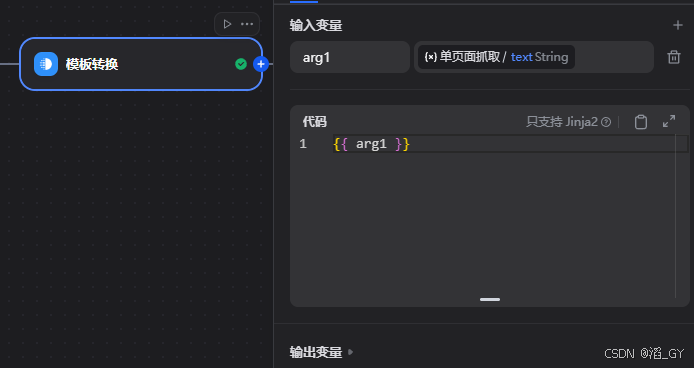Add next node with blue plus handle

pos(261,64)
